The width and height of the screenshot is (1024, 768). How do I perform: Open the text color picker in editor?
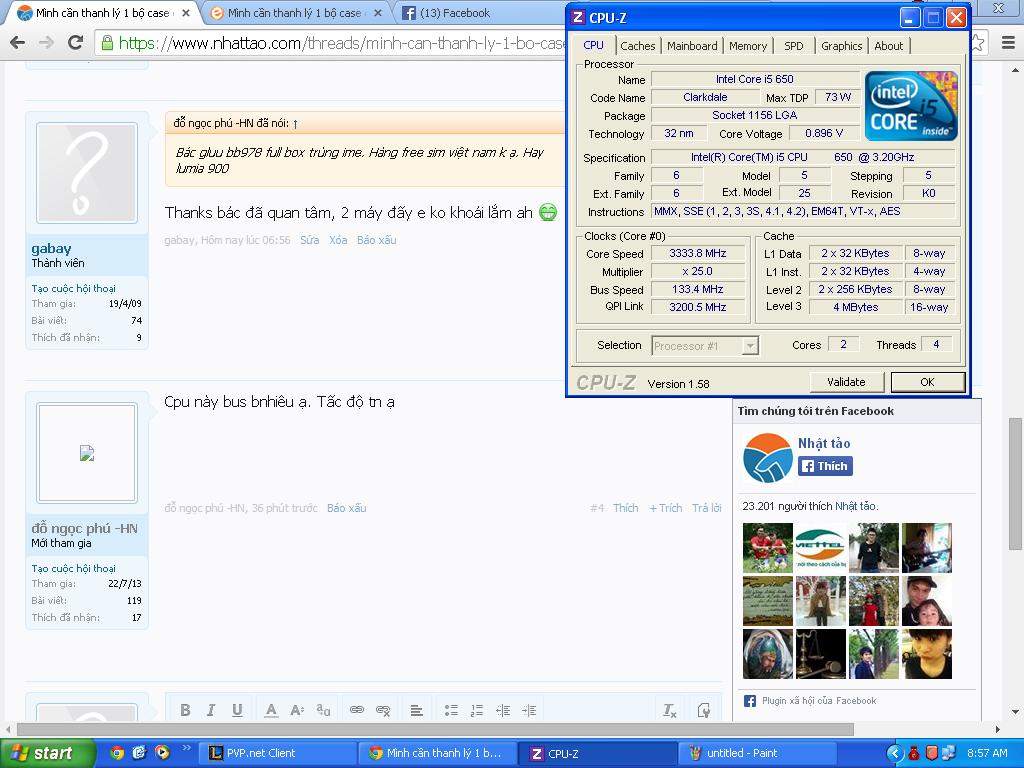271,710
